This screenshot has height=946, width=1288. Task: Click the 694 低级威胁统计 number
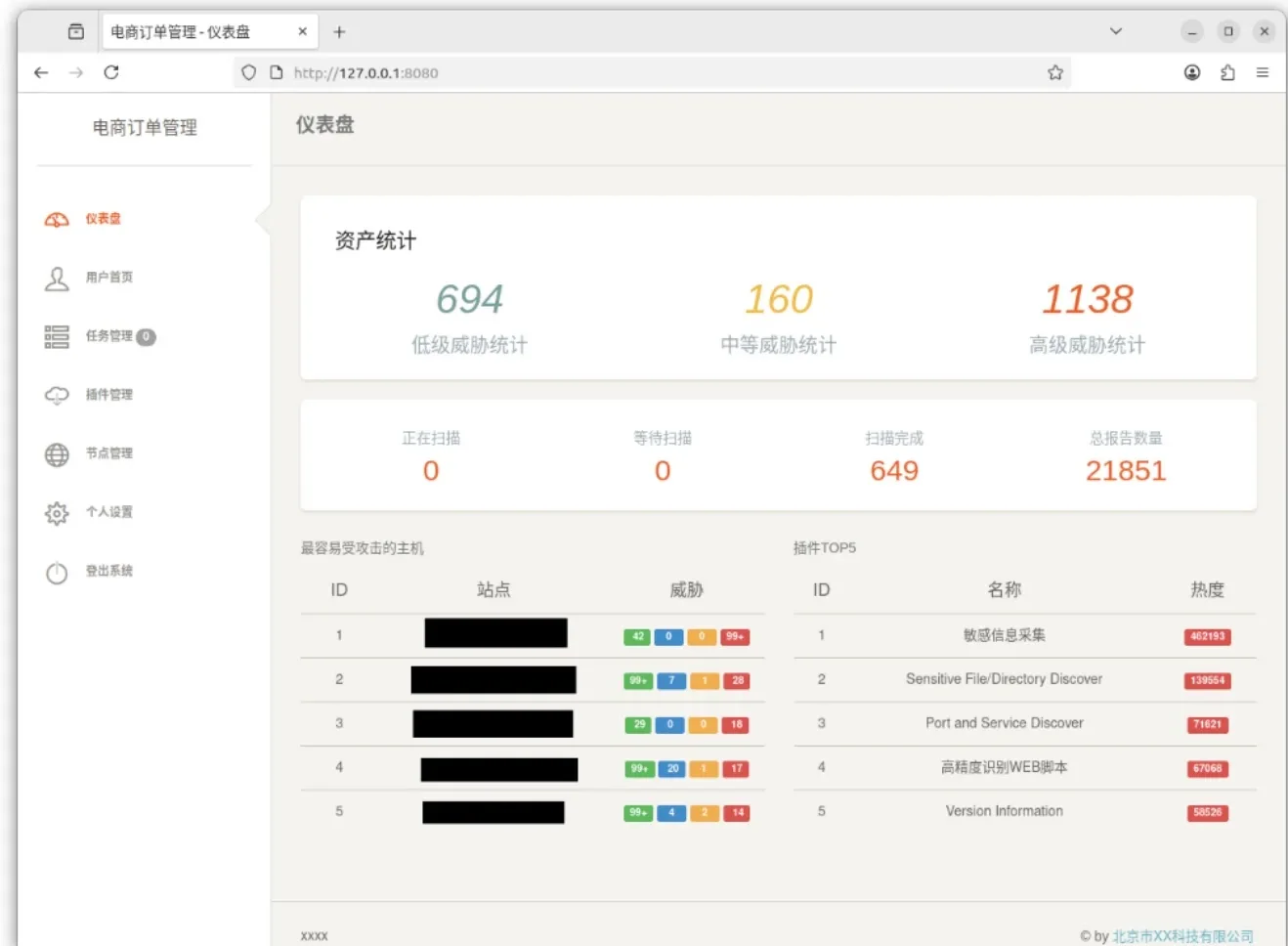point(469,299)
